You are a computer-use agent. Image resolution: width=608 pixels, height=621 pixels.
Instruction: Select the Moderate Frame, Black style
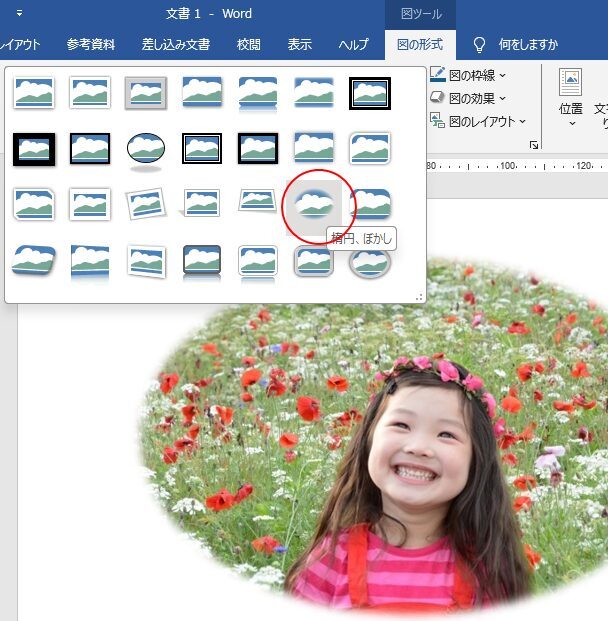pos(258,149)
